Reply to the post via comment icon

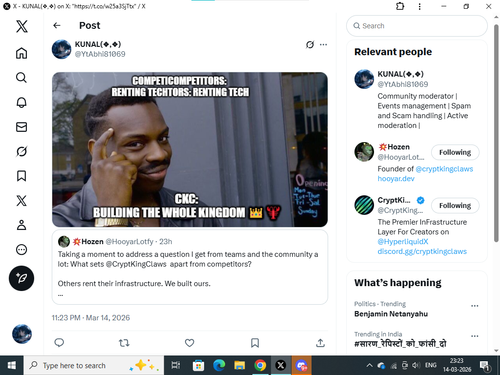point(59,343)
